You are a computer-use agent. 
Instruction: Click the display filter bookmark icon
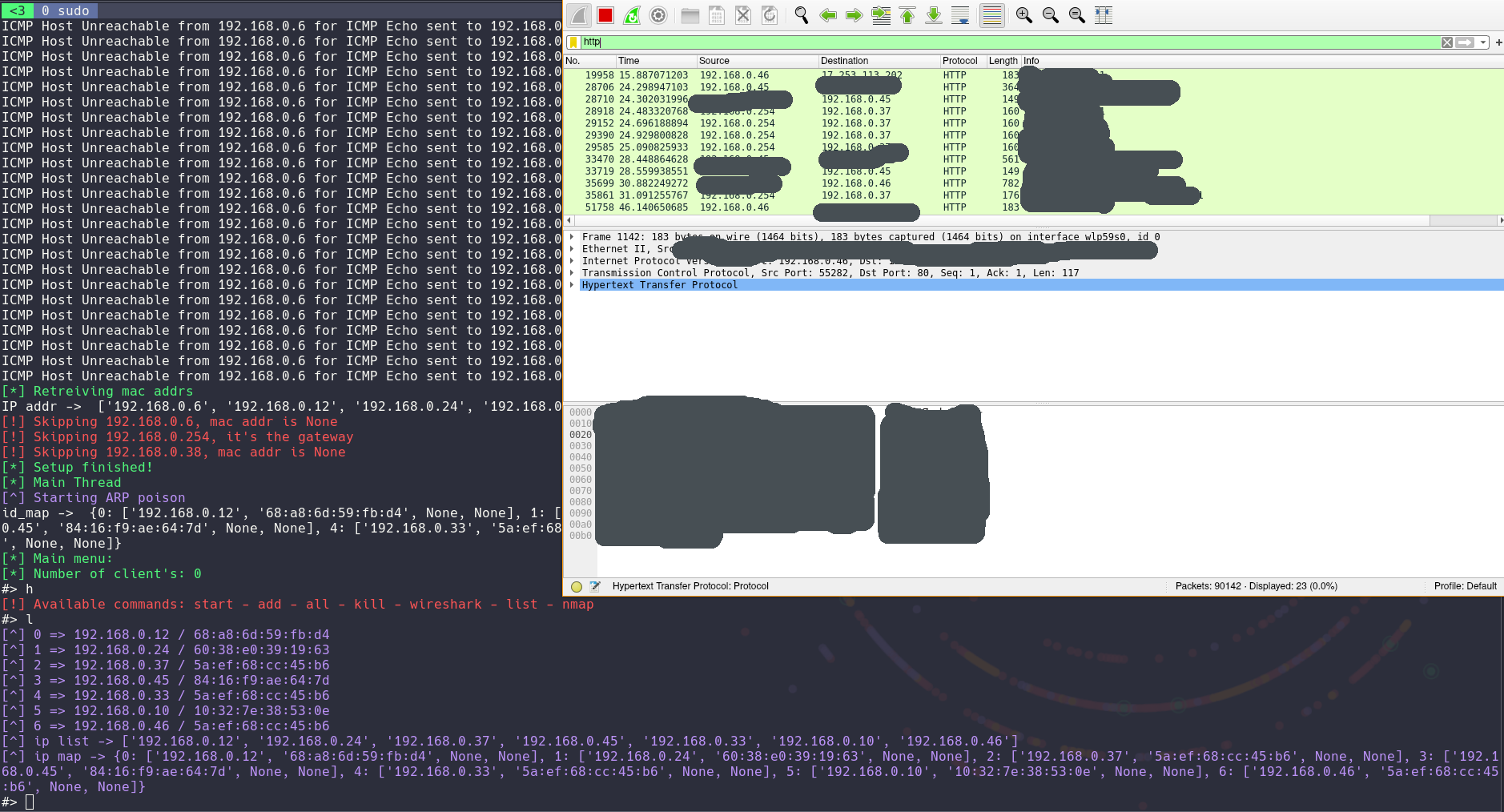point(573,42)
